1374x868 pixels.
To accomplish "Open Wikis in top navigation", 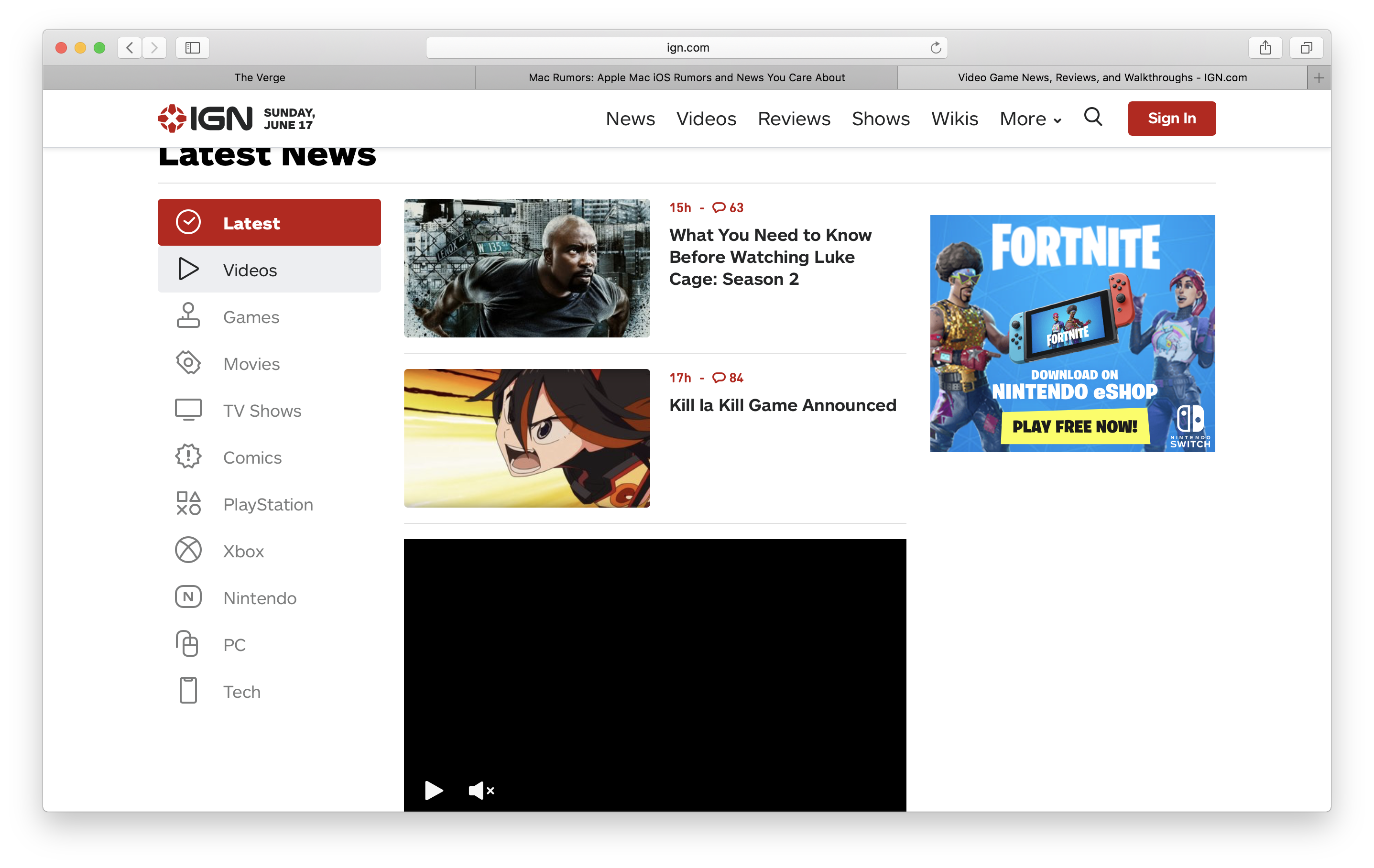I will click(x=955, y=119).
